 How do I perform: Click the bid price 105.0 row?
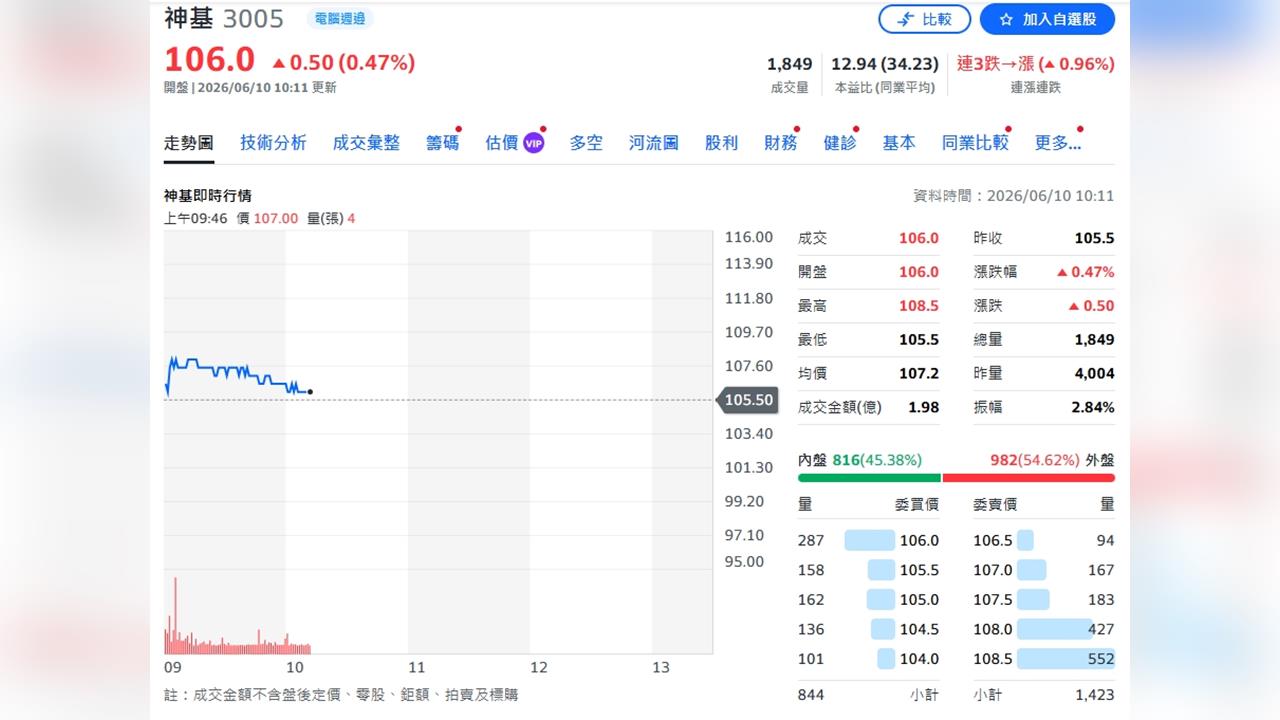point(868,600)
